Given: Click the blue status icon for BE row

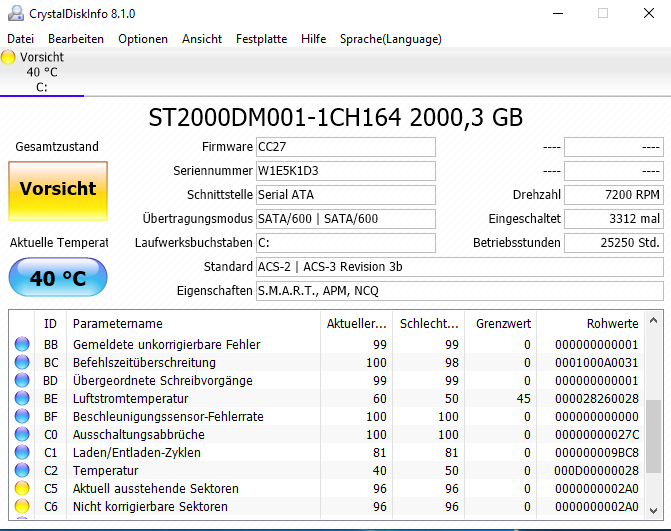Looking at the screenshot, I should tap(22, 398).
